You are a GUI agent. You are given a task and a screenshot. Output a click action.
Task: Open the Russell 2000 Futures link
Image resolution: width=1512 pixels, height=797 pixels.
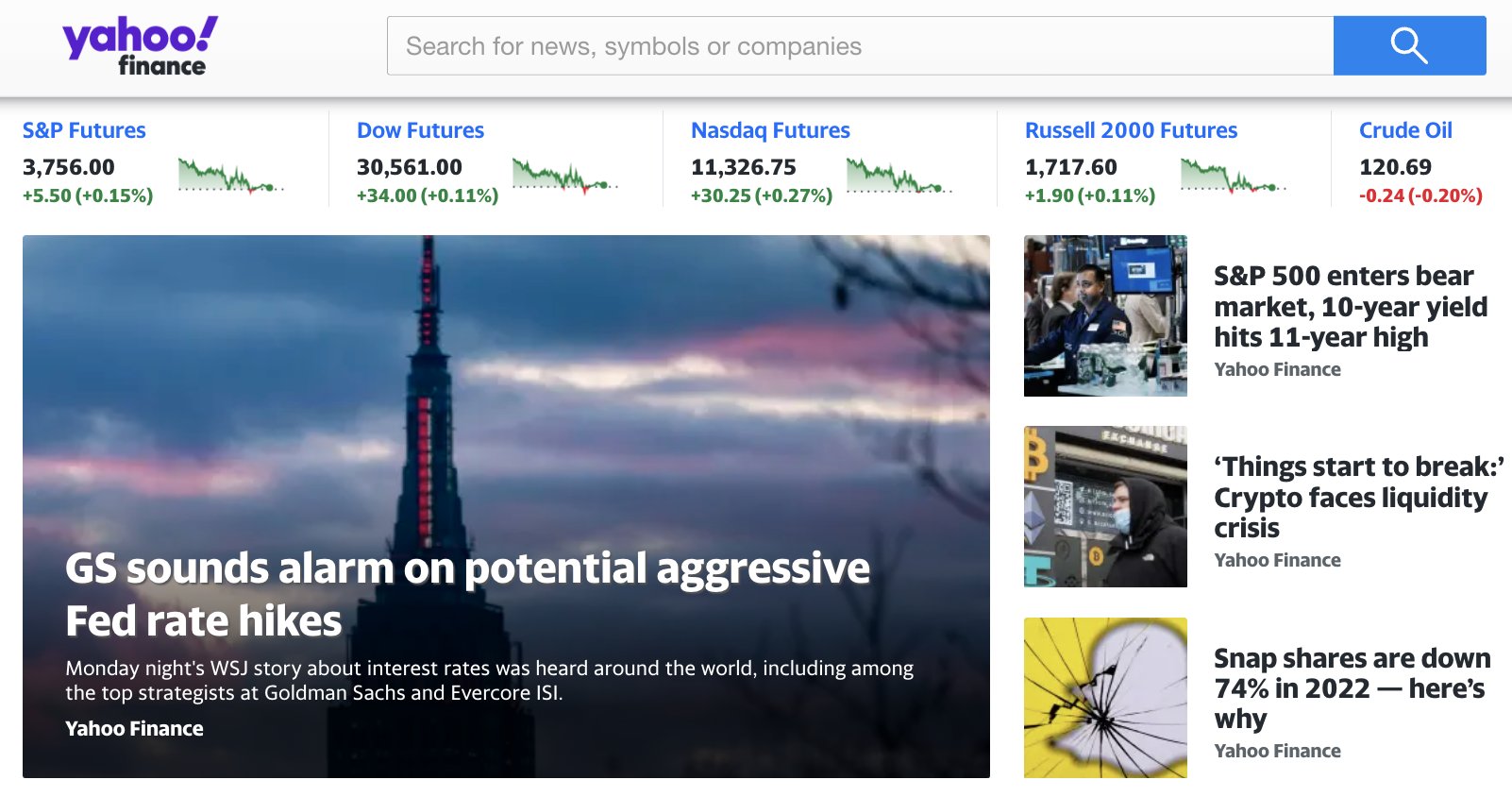click(x=1131, y=130)
